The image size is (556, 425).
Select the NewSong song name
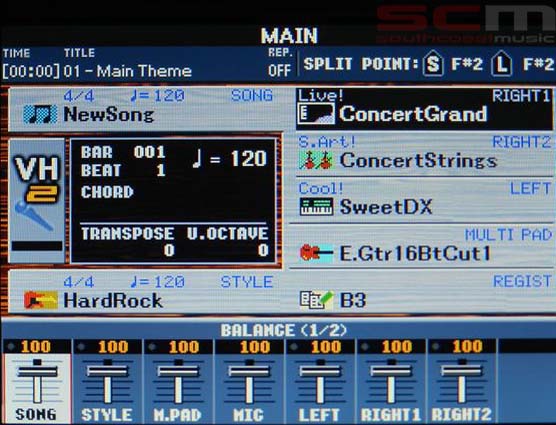point(109,114)
